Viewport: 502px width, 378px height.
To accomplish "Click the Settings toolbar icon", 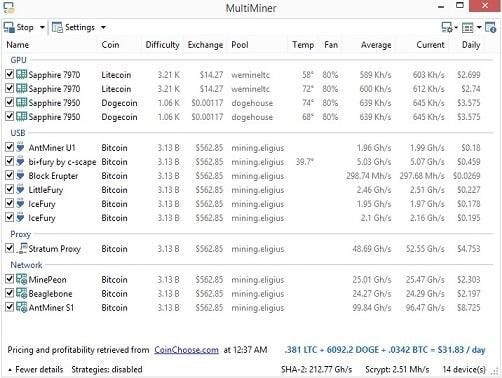I will pos(57,27).
